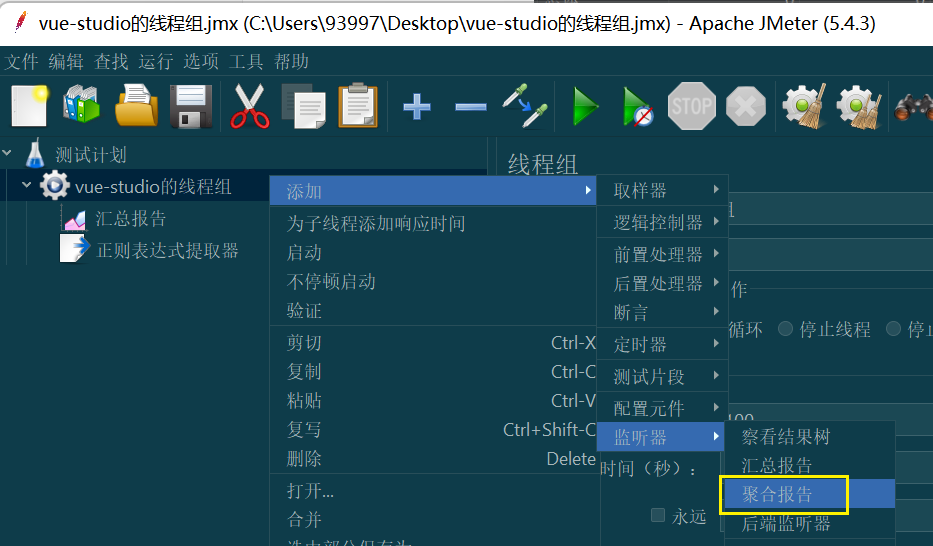Expand the 配置元件 submenu
Viewport: 933px width, 546px height.
pos(662,409)
